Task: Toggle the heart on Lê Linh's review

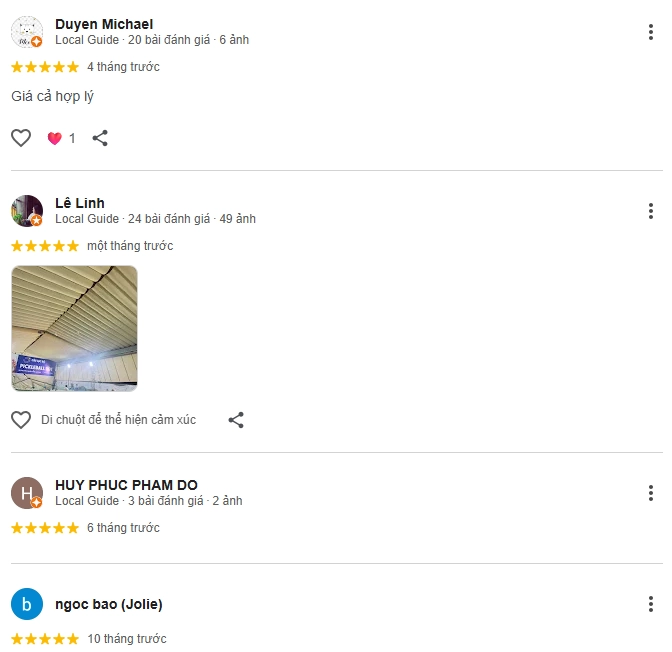Action: click(21, 420)
